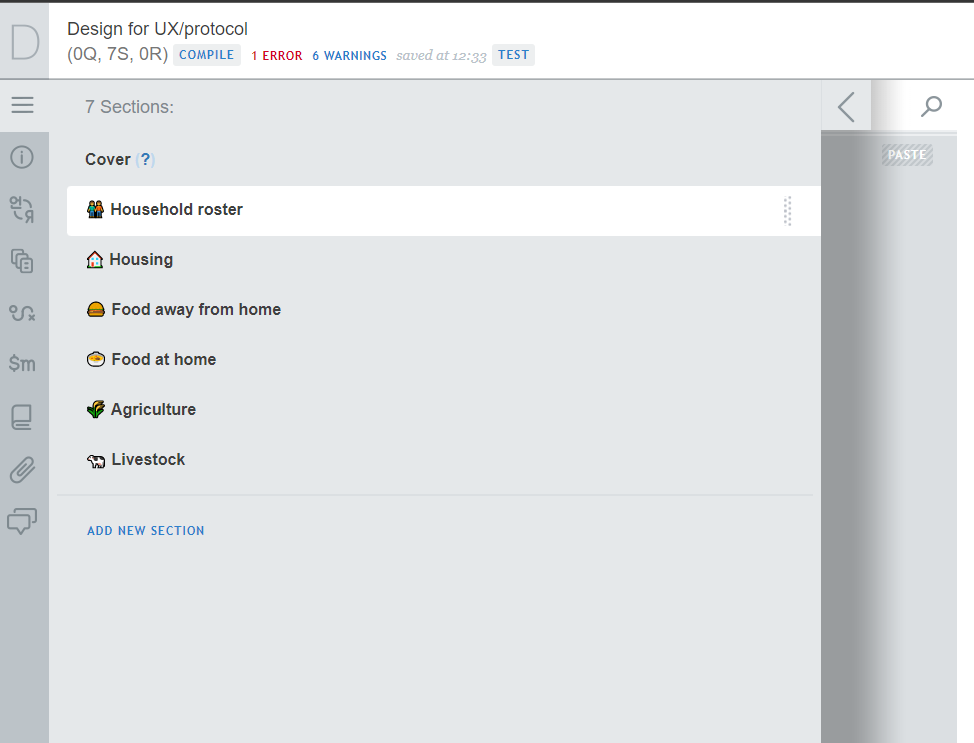The image size is (974, 743).
Task: Click the COMPILE button
Action: tap(207, 55)
